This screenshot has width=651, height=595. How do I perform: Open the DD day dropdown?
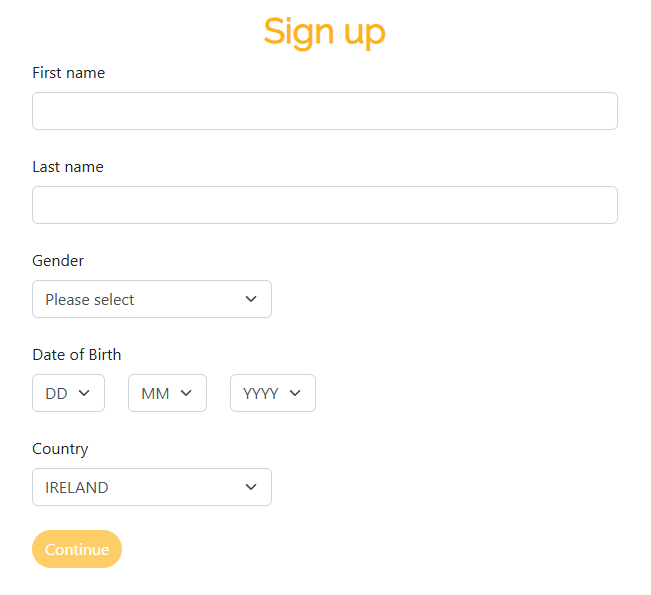pos(69,393)
